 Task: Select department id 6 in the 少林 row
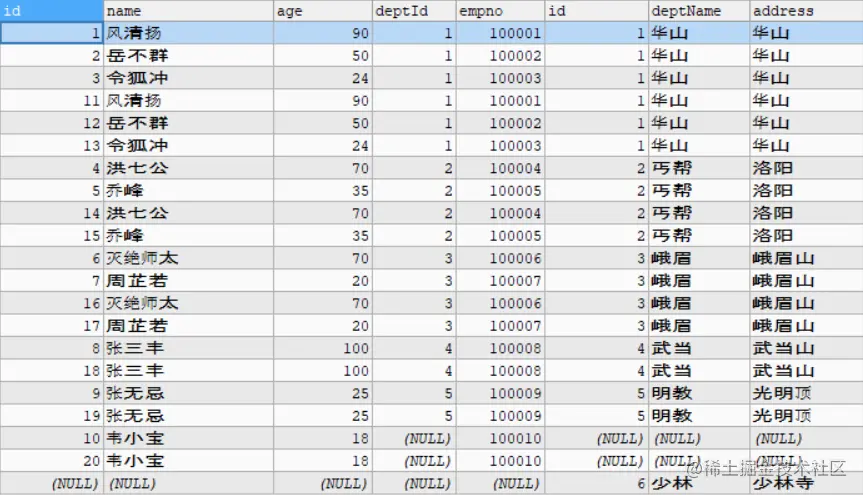click(x=597, y=484)
